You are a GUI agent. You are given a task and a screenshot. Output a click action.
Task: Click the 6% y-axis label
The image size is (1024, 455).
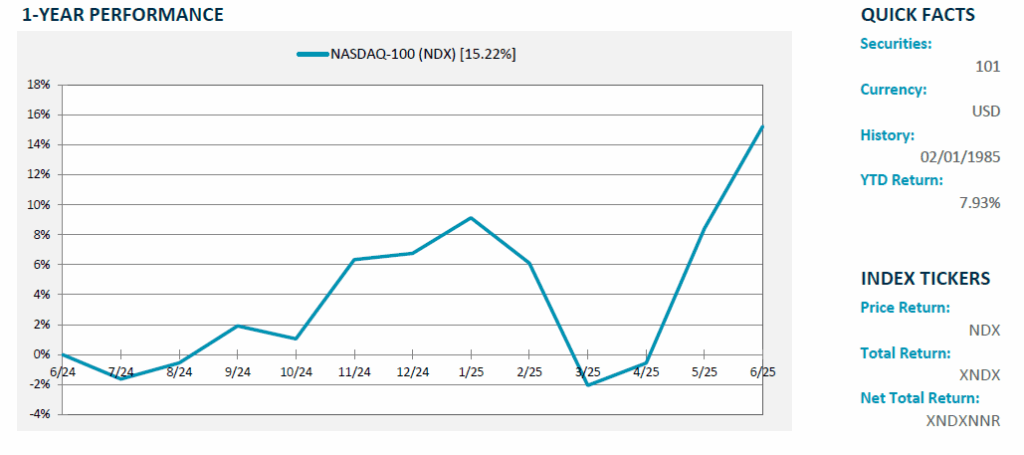tap(41, 265)
